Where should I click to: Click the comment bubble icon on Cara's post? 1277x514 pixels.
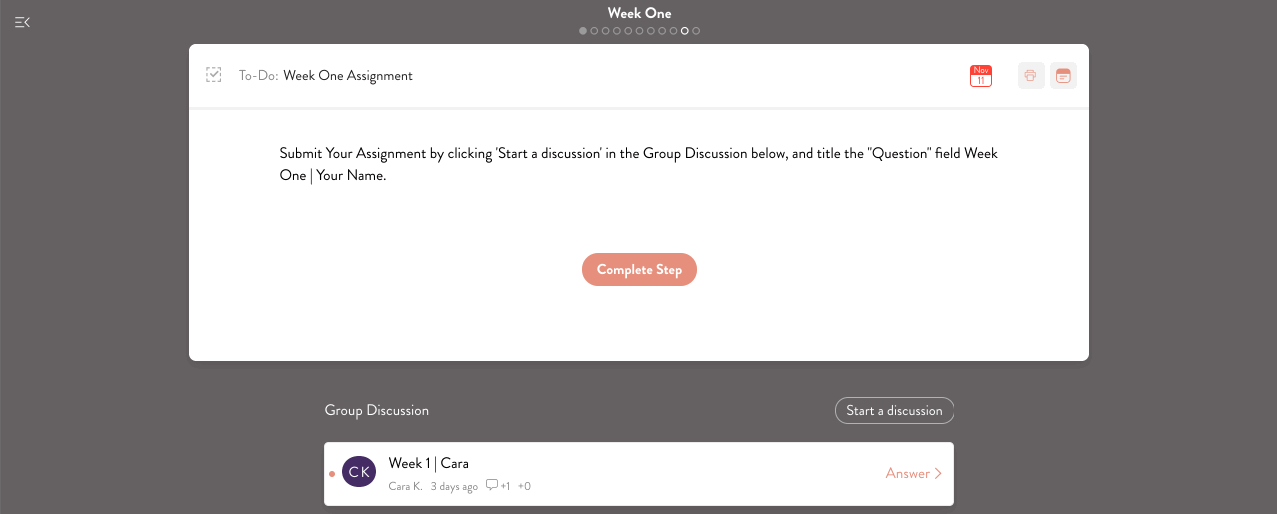point(491,486)
